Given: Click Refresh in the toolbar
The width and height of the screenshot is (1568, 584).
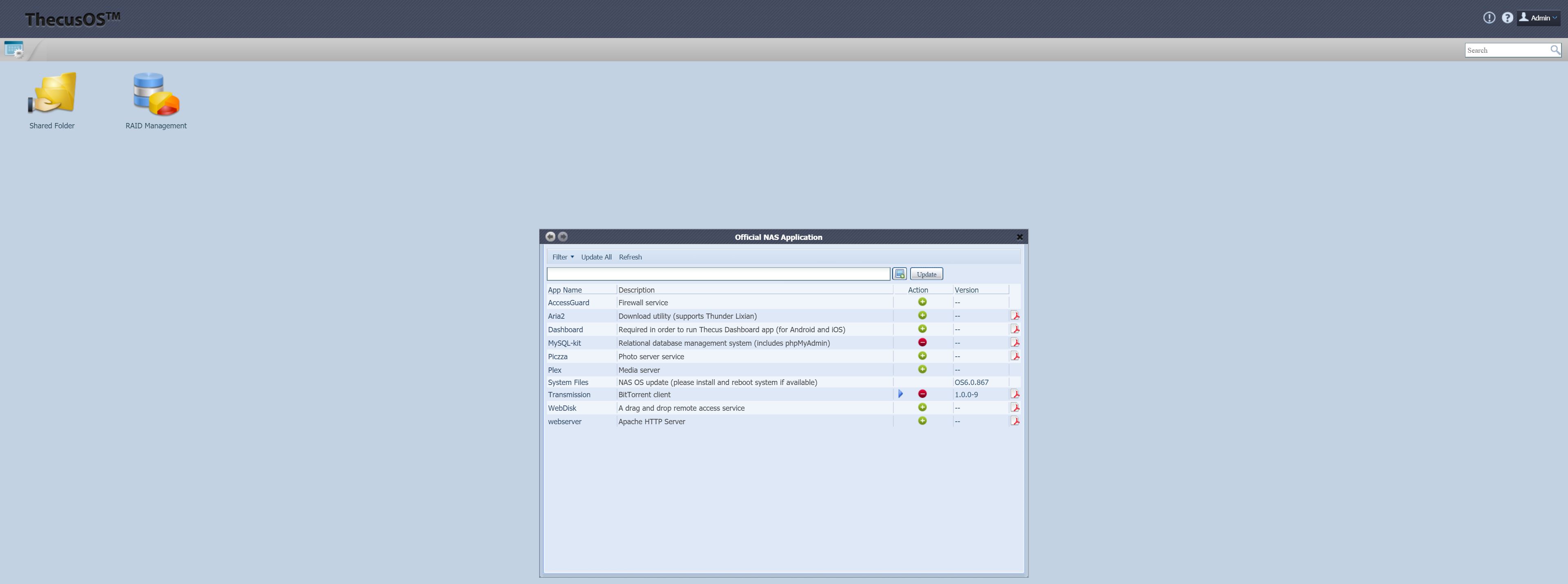Looking at the screenshot, I should click(630, 257).
